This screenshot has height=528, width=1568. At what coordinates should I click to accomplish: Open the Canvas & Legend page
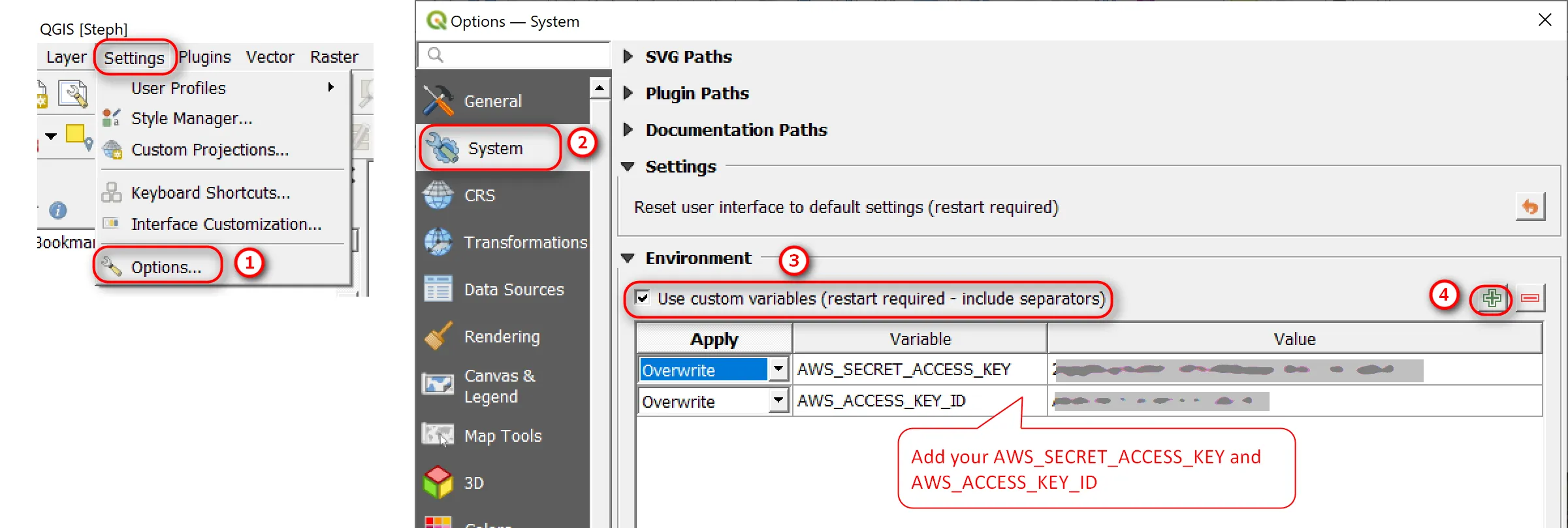503,386
